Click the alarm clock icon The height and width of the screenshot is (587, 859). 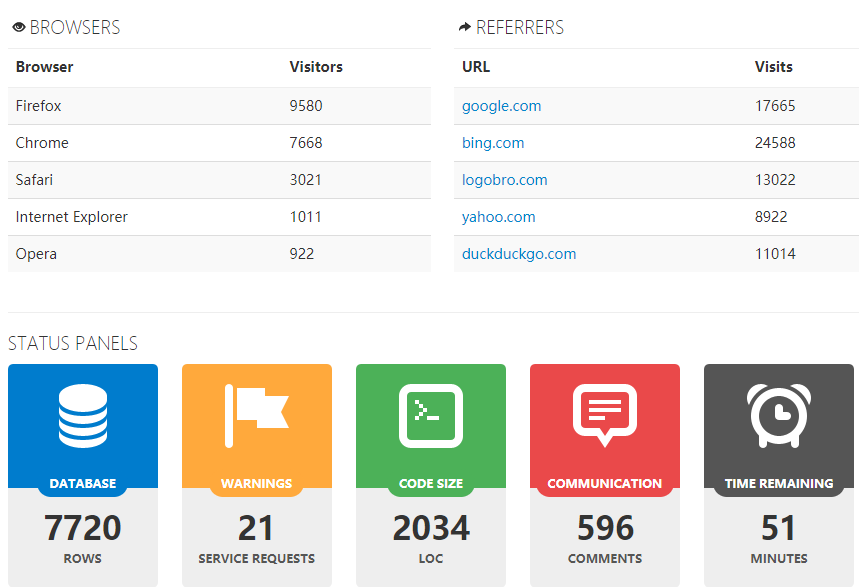point(778,416)
